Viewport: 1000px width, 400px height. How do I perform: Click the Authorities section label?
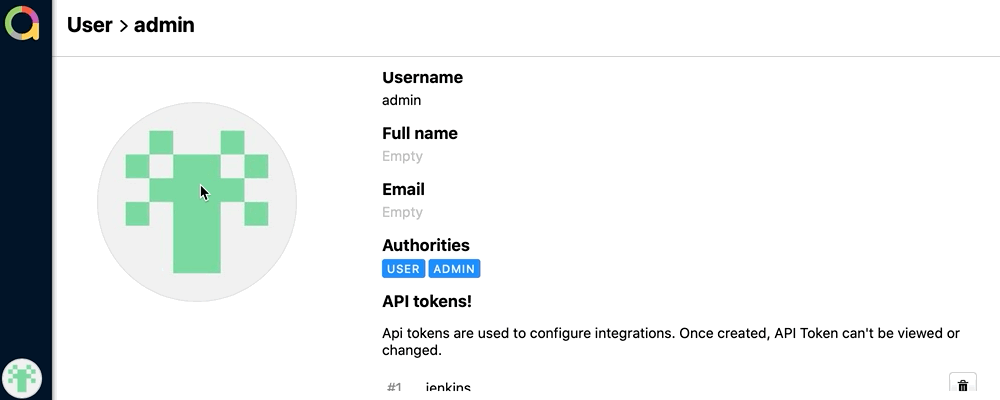point(425,245)
